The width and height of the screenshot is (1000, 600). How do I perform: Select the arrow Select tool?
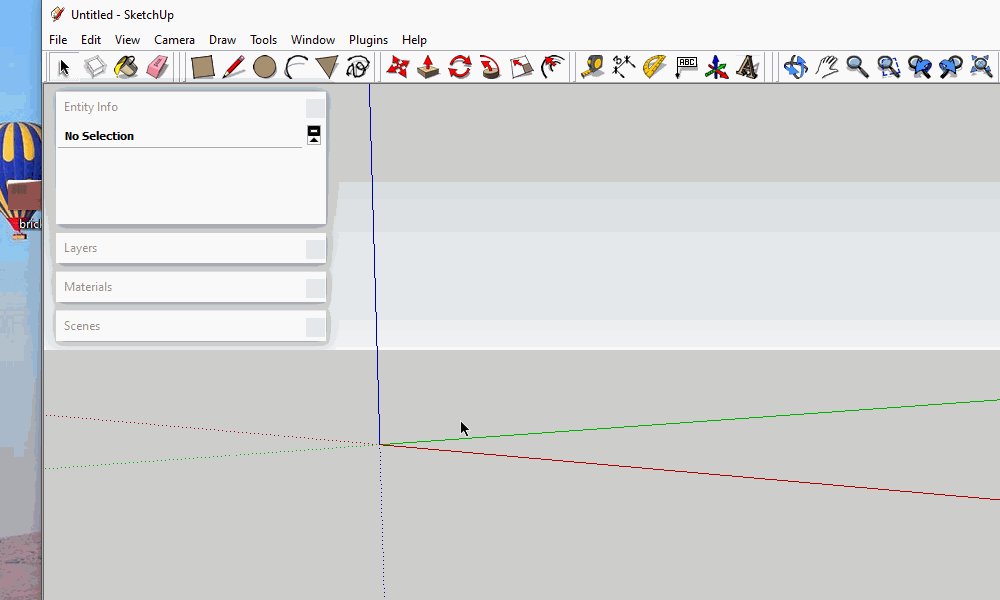tap(64, 67)
